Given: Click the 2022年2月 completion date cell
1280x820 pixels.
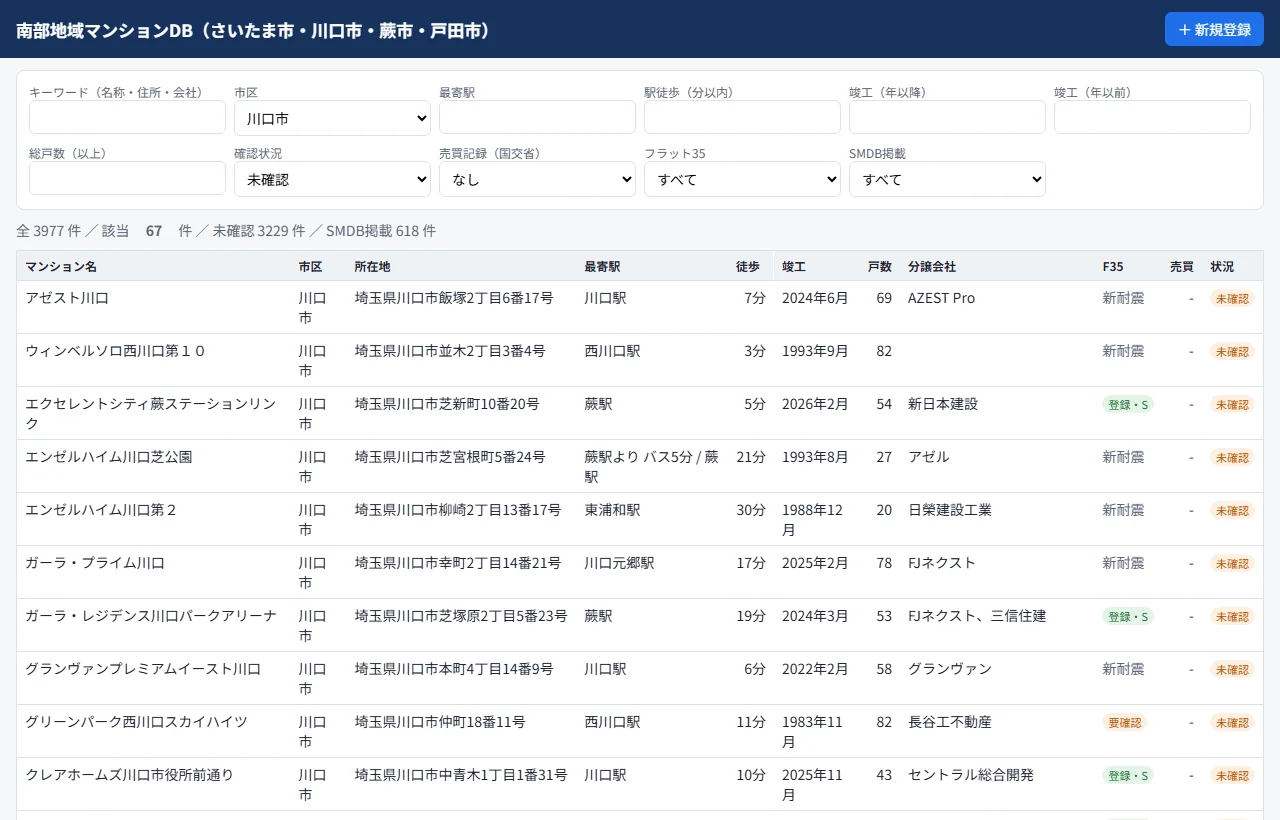Looking at the screenshot, I should click(815, 669).
